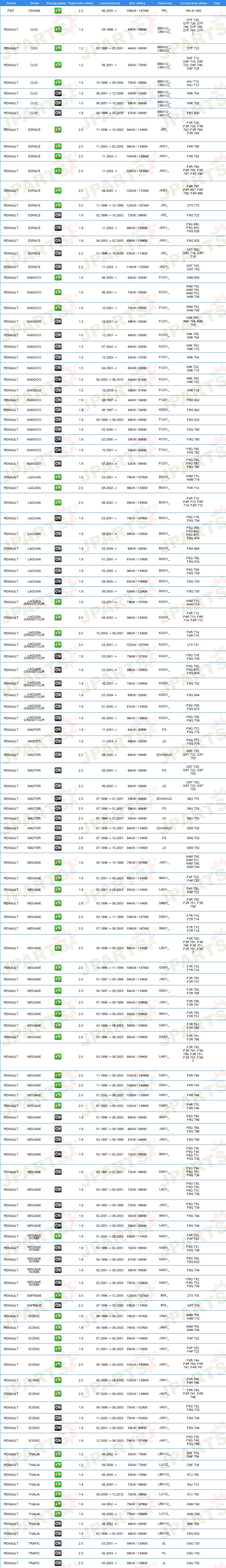The height and width of the screenshot is (1568, 226).
Task: Click the ON diesel icon on TRAFIC JL row
Action: coord(58,1563)
